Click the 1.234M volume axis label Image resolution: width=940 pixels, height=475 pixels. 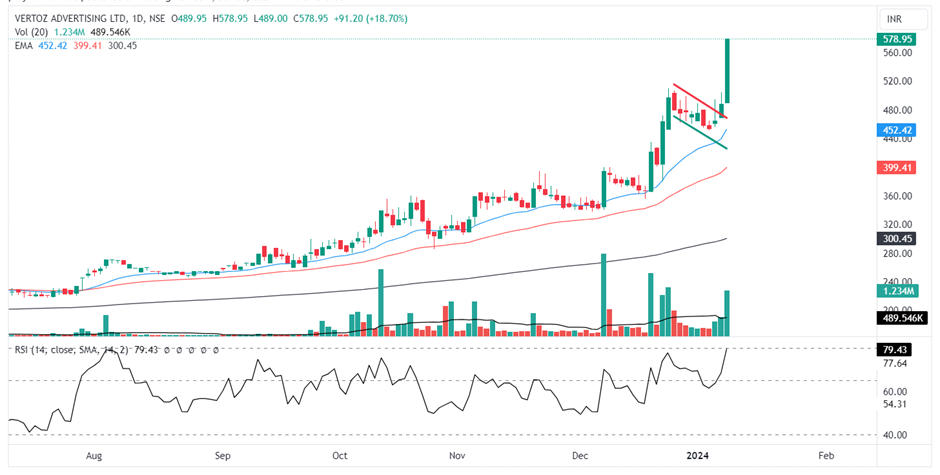tap(895, 290)
